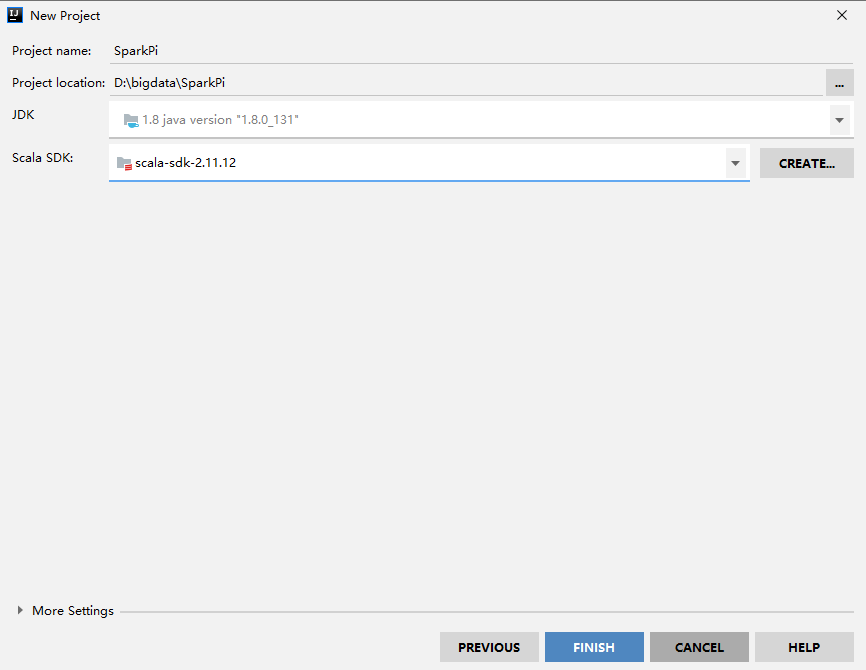The image size is (866, 670).
Task: Click the New Project window title
Action: [x=65, y=16]
